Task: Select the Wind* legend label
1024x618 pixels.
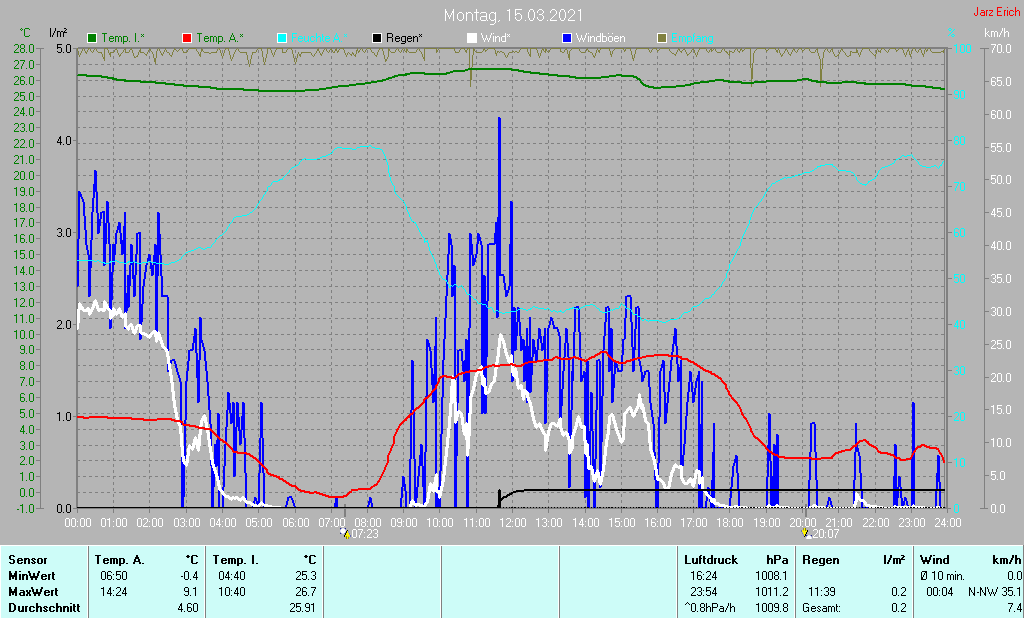Action: pos(496,39)
